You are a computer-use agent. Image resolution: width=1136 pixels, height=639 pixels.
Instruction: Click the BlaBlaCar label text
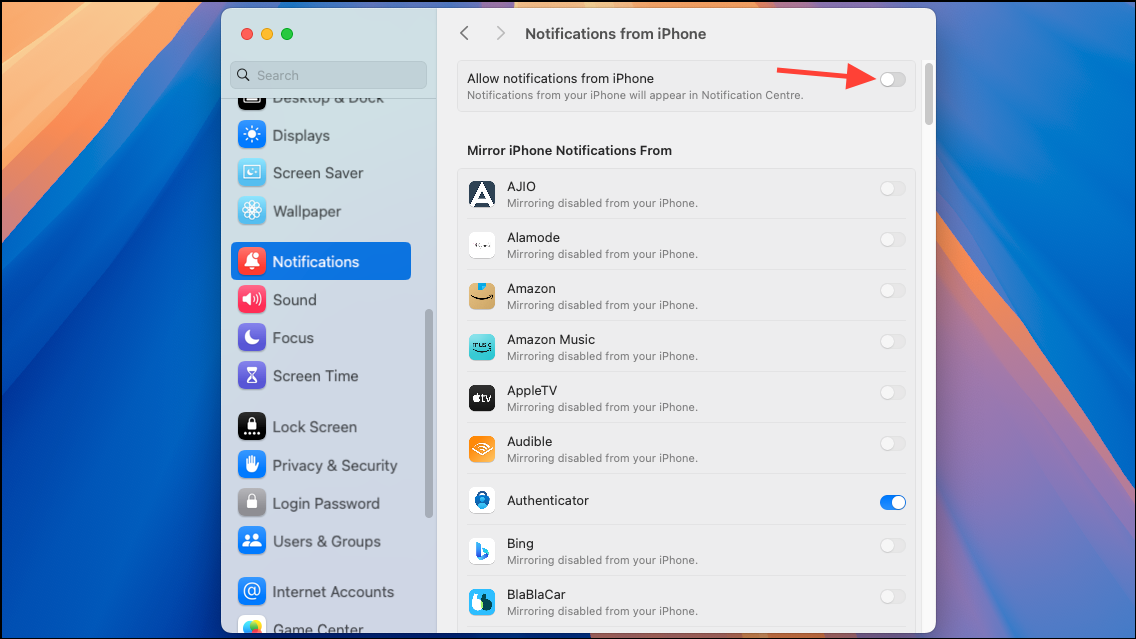coord(535,594)
